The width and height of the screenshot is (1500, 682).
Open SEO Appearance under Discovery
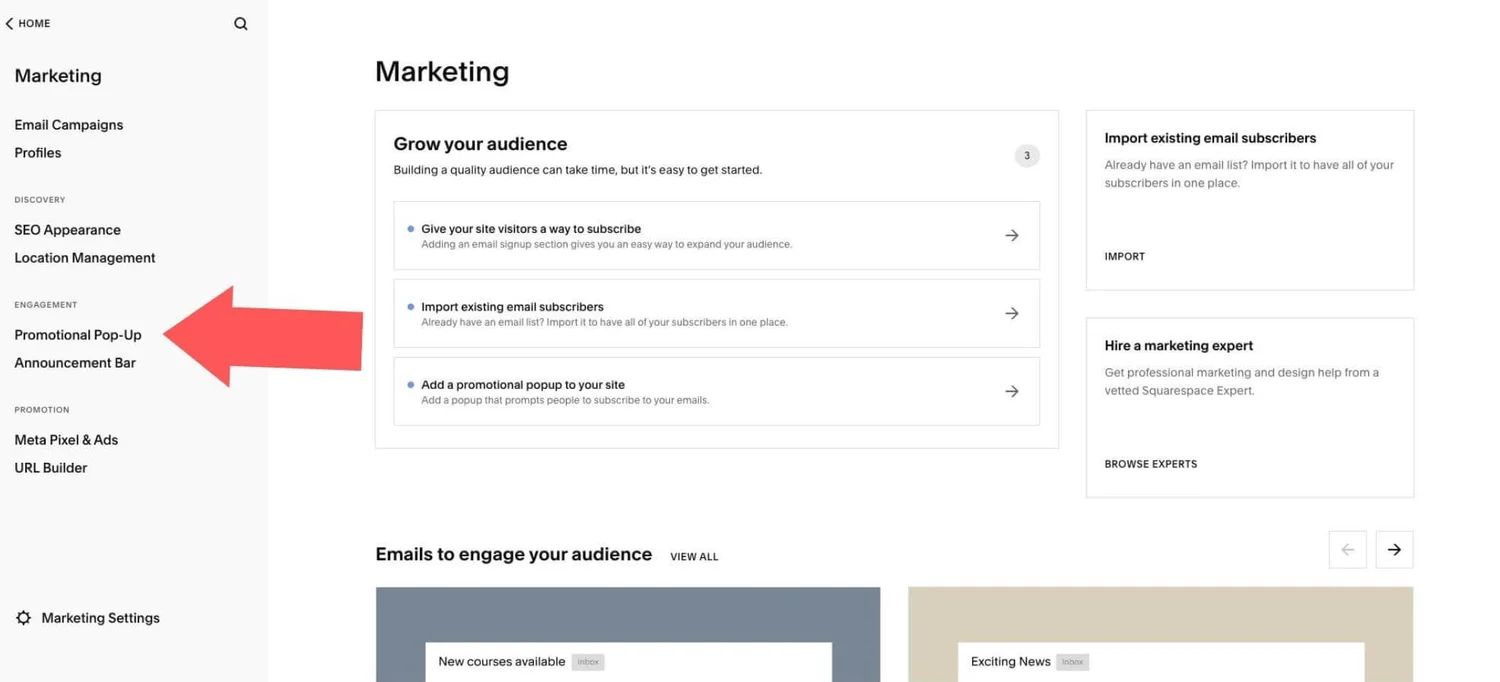pos(67,229)
